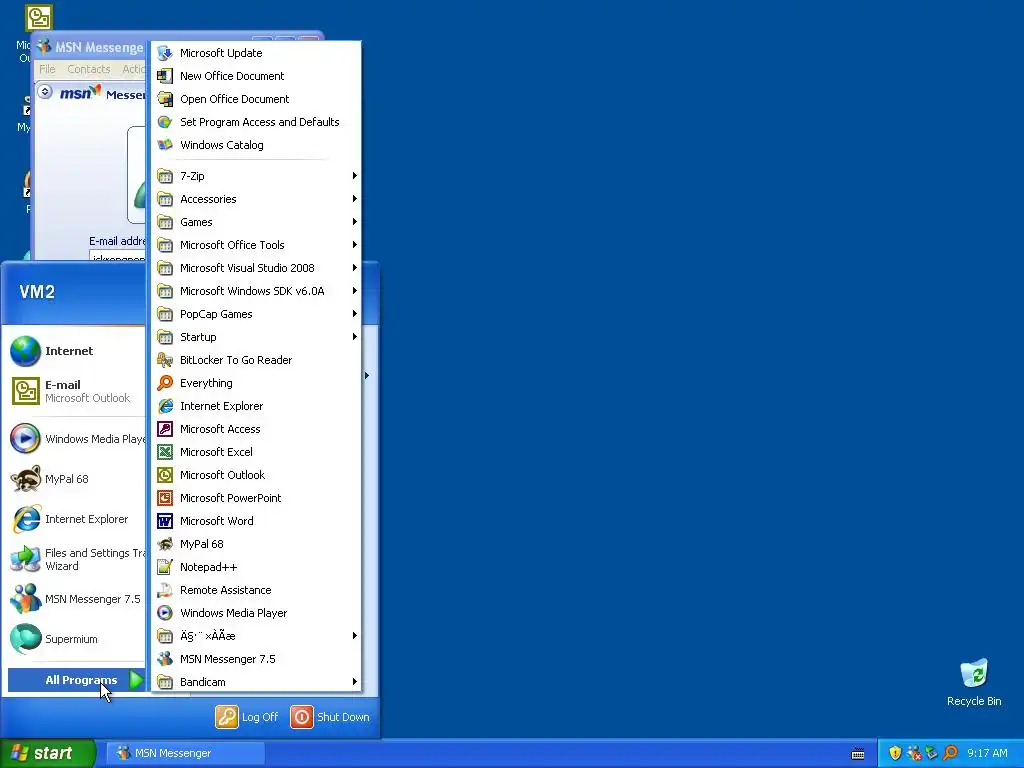Expand Microsoft Visual Studio 2008 folder

coord(256,268)
